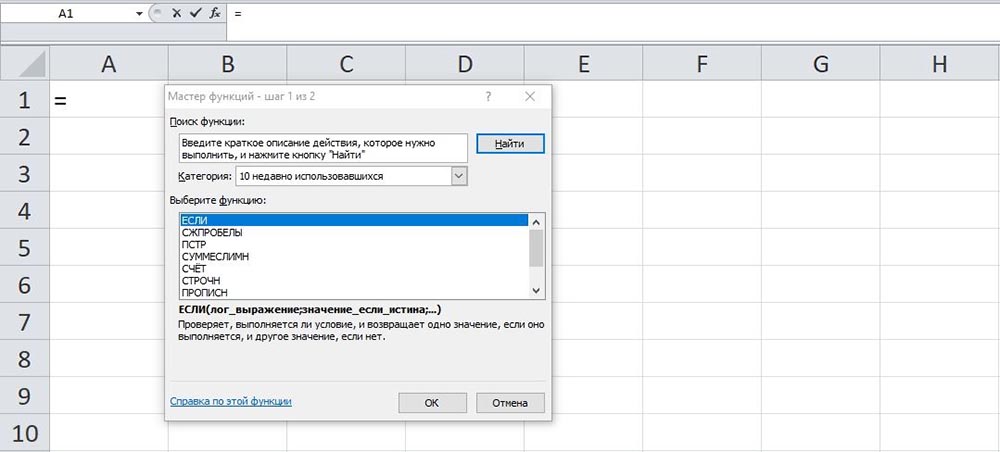Close the Мастер функций dialog with X
The height and width of the screenshot is (452, 1000).
click(x=530, y=97)
